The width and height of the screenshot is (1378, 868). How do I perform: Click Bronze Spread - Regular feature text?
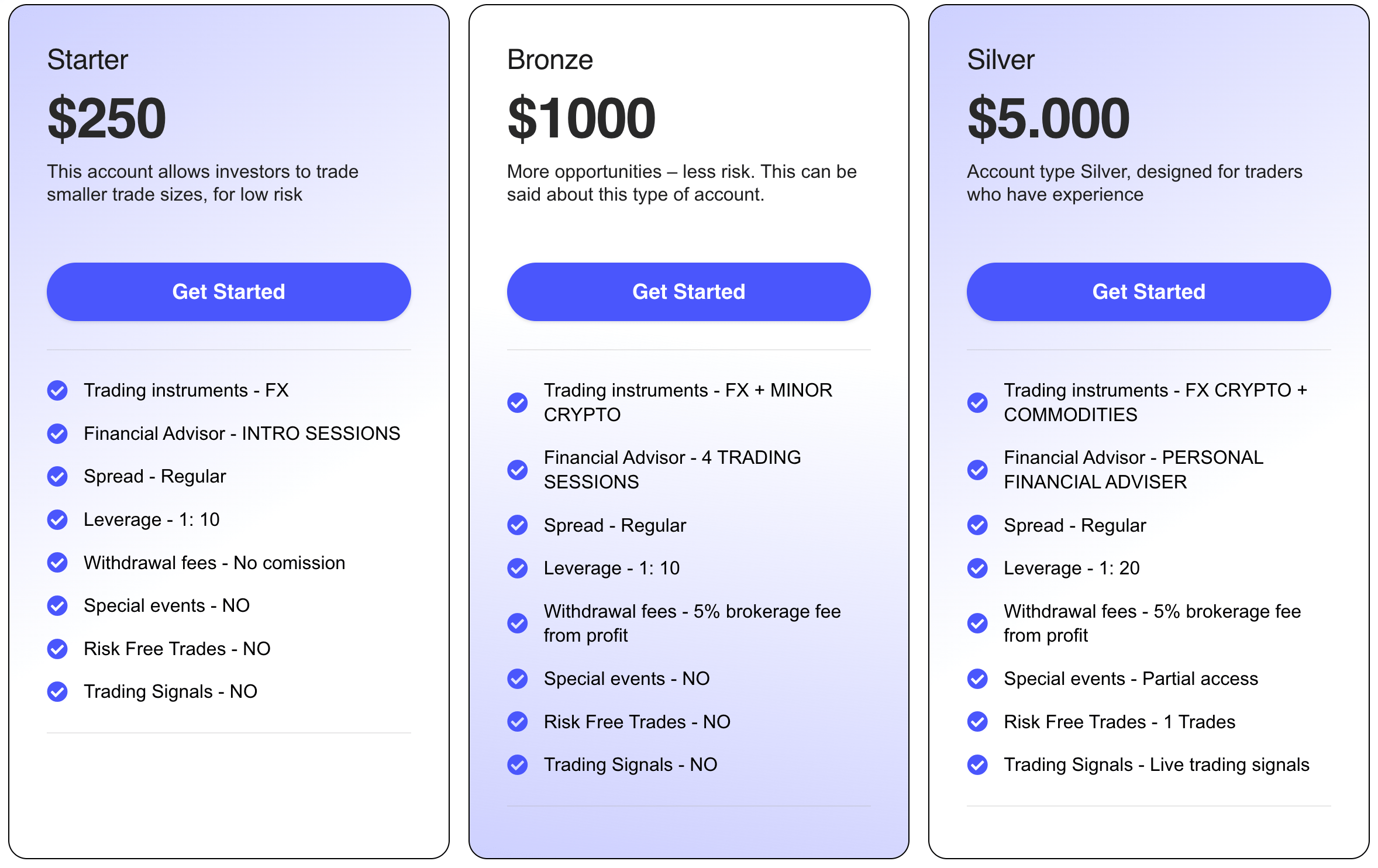(x=615, y=525)
